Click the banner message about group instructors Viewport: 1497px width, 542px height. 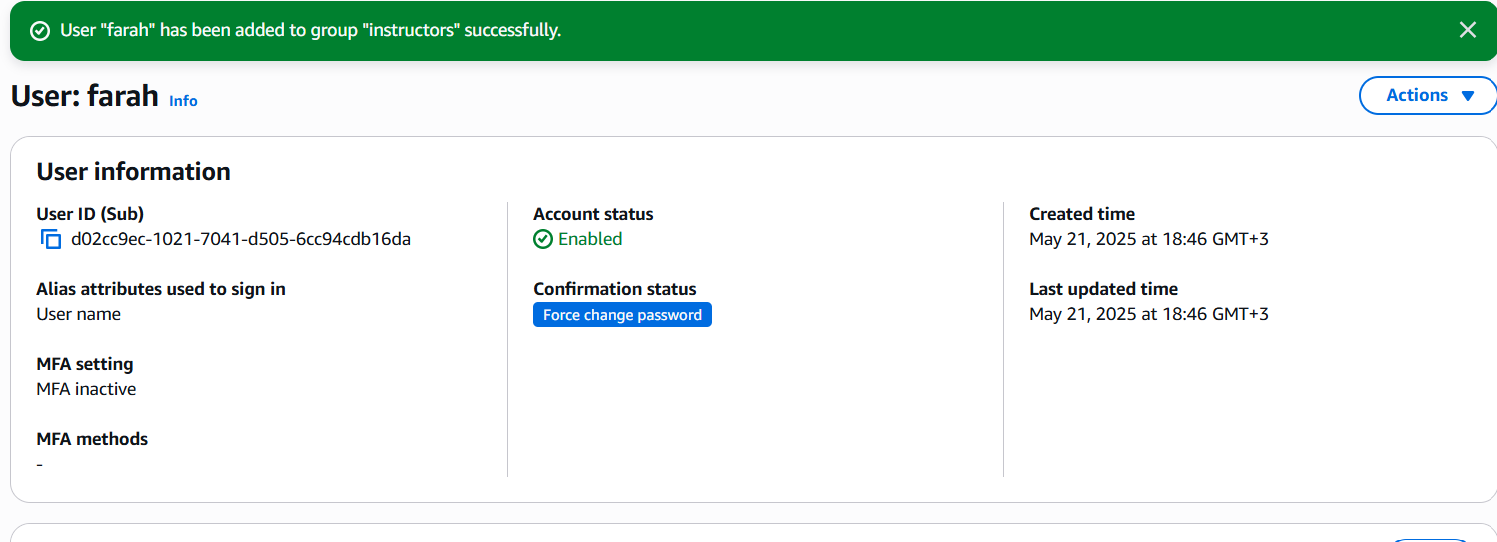coord(310,30)
